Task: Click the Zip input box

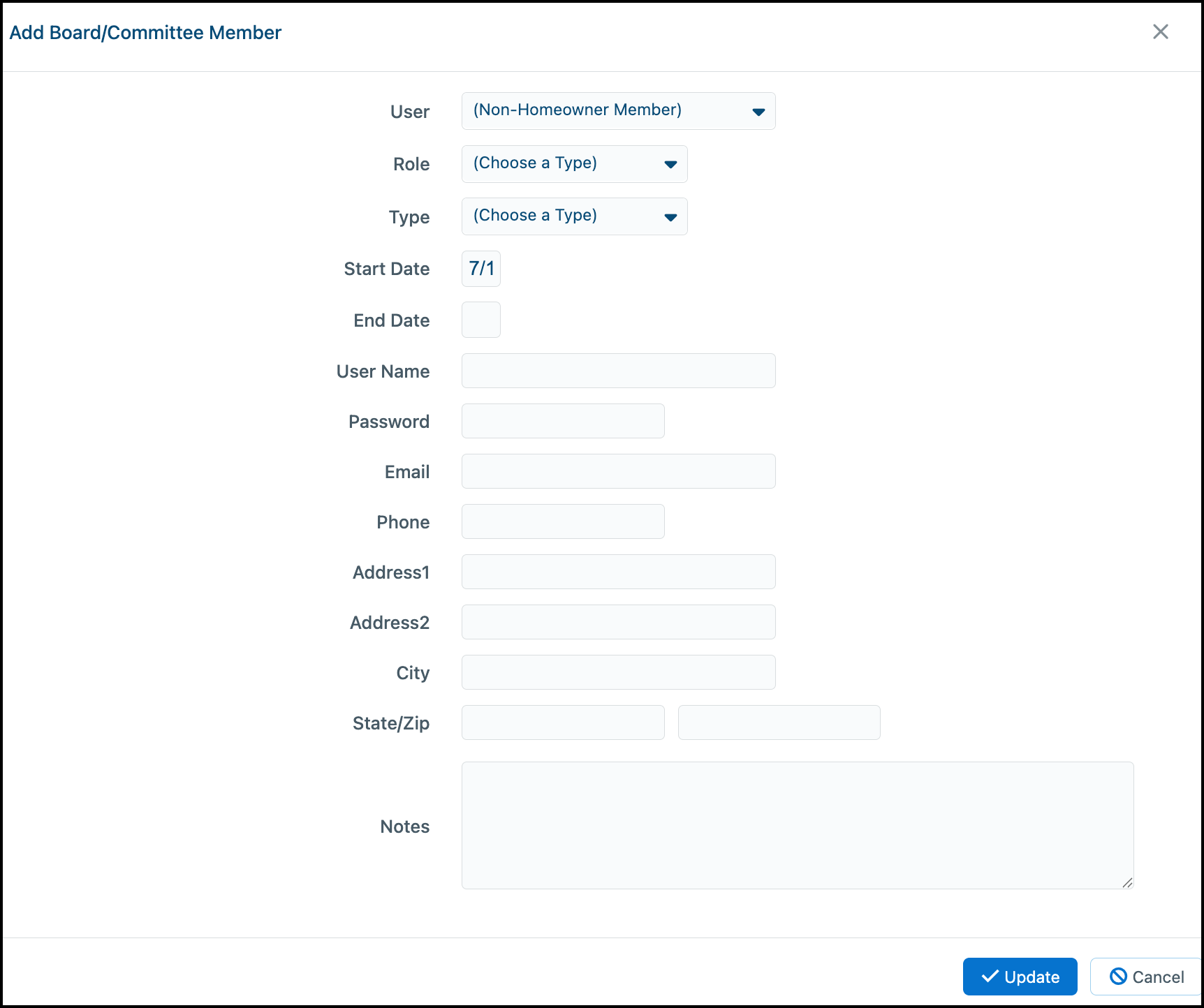Action: tap(779, 722)
